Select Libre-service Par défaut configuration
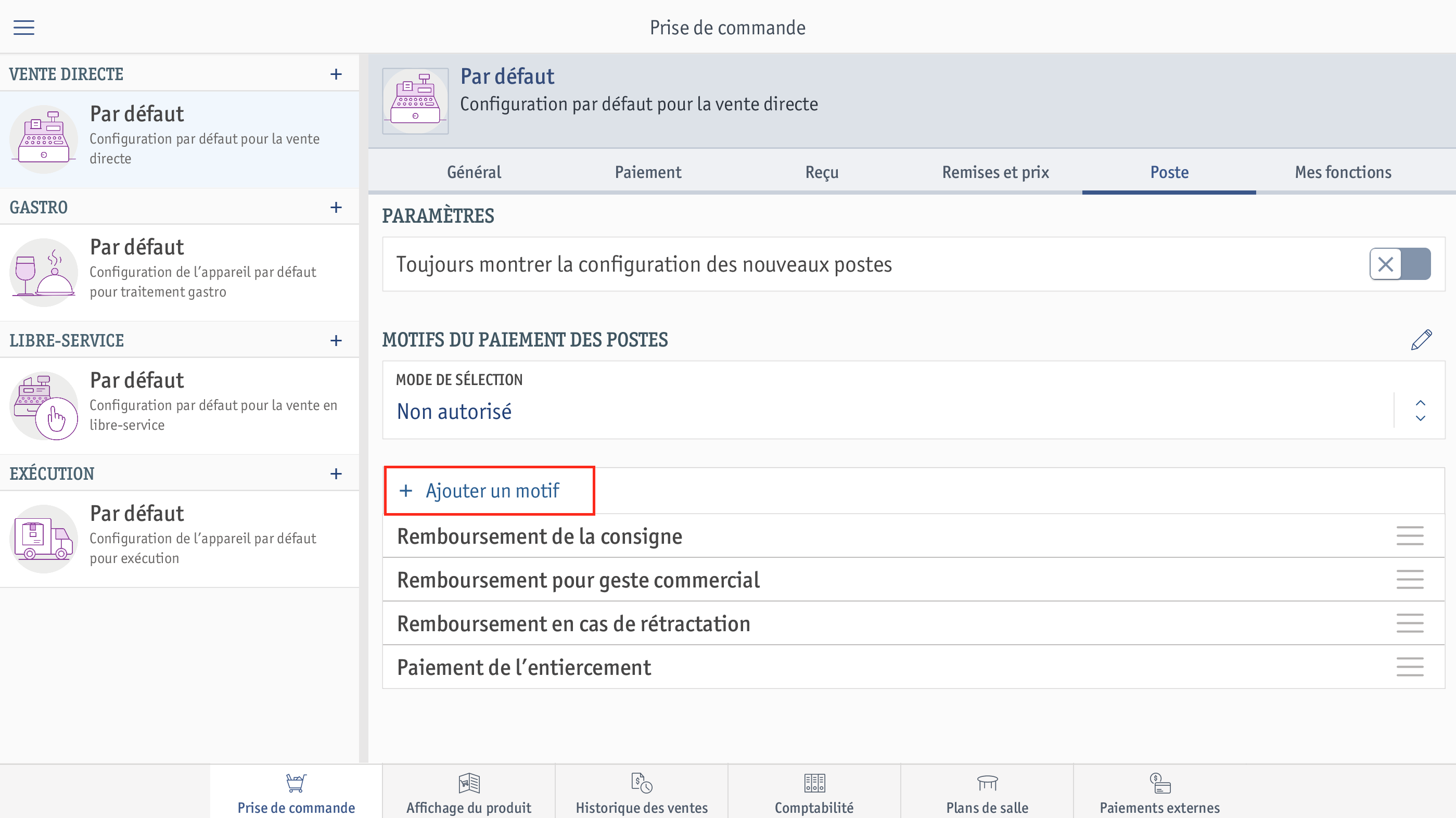 click(179, 405)
